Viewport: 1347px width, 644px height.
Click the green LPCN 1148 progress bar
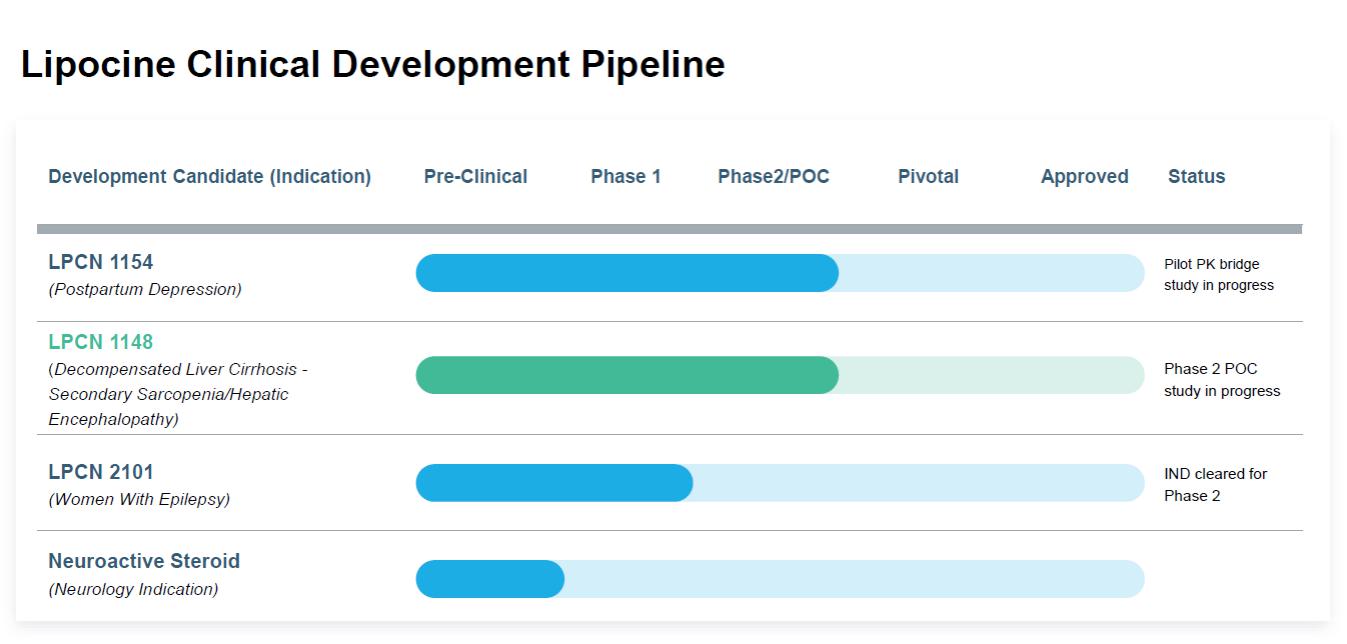(627, 375)
